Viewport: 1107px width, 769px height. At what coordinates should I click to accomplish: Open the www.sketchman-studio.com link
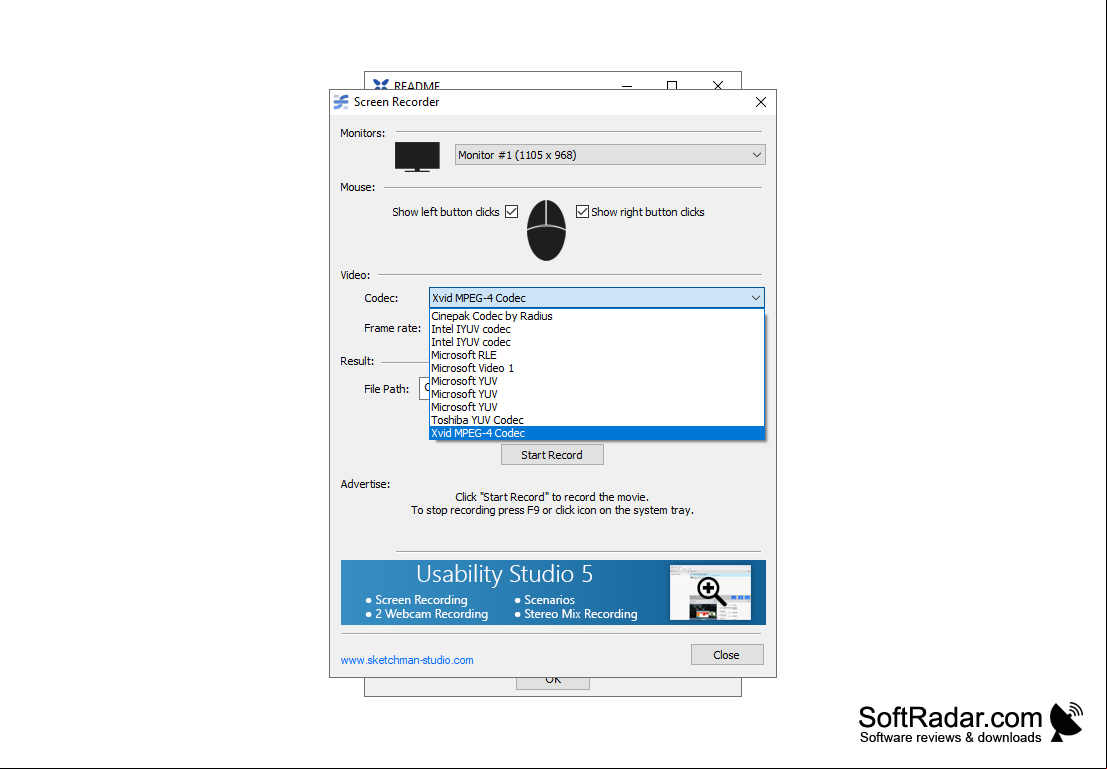pyautogui.click(x=407, y=660)
